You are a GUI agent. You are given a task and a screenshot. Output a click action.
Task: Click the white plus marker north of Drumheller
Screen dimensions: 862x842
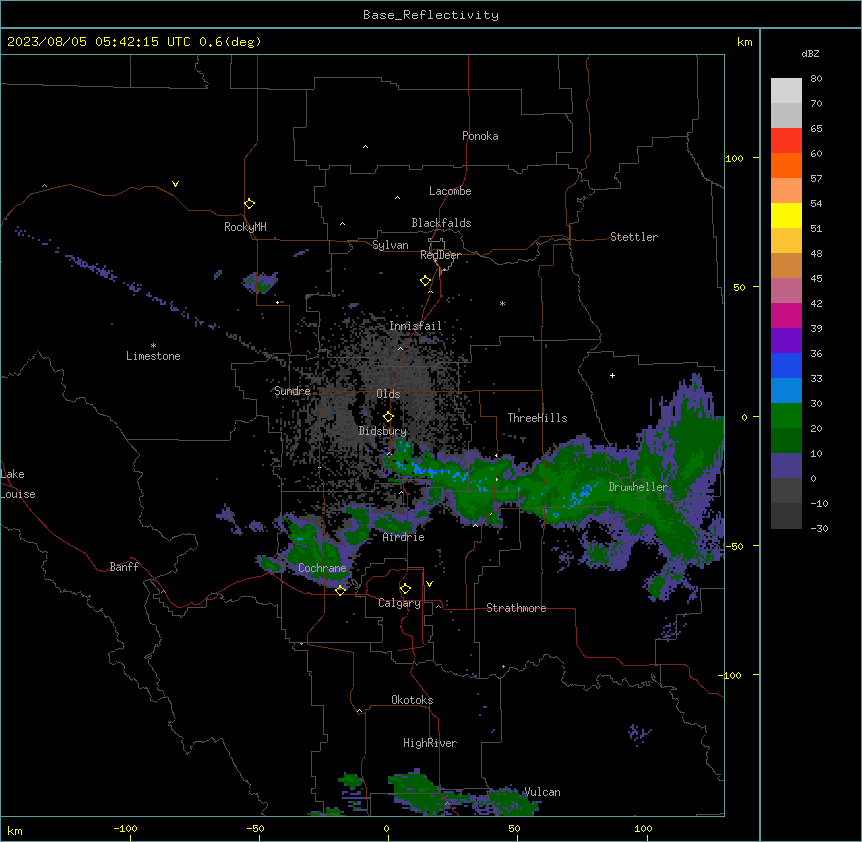(612, 375)
